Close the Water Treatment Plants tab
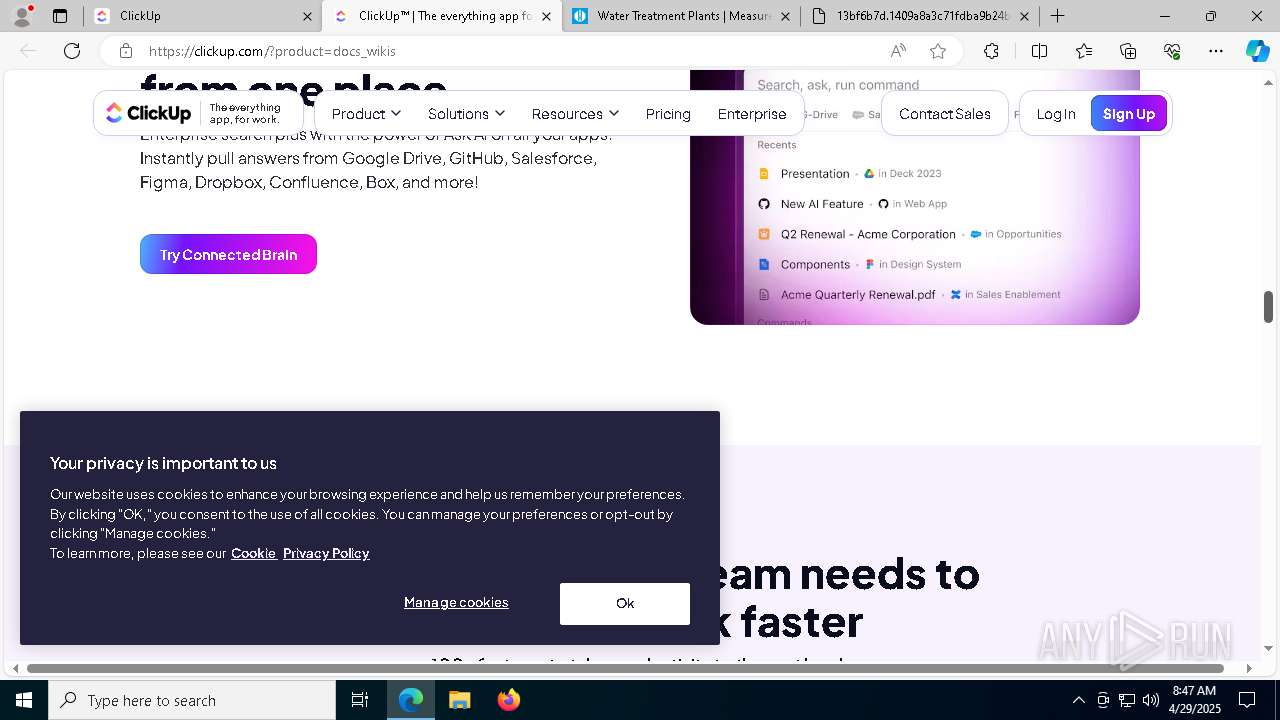Screen dimensions: 1280x720 (x=785, y=16)
